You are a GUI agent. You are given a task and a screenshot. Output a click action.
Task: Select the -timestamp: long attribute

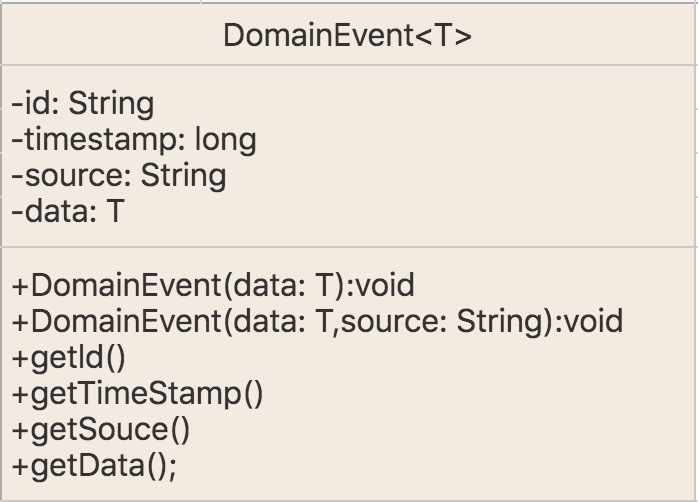tap(134, 140)
